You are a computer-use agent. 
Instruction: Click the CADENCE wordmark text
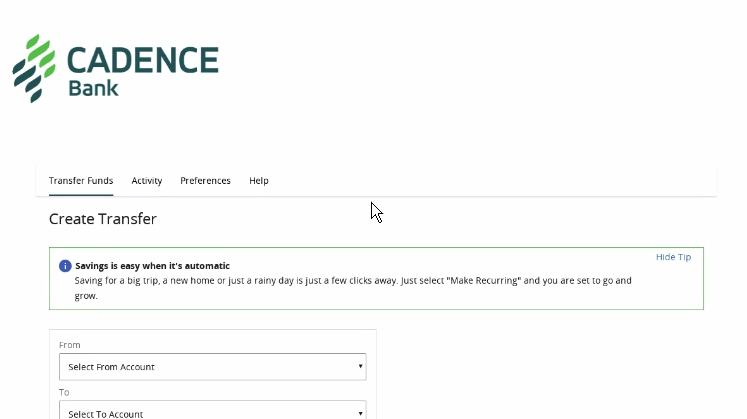coord(142,60)
